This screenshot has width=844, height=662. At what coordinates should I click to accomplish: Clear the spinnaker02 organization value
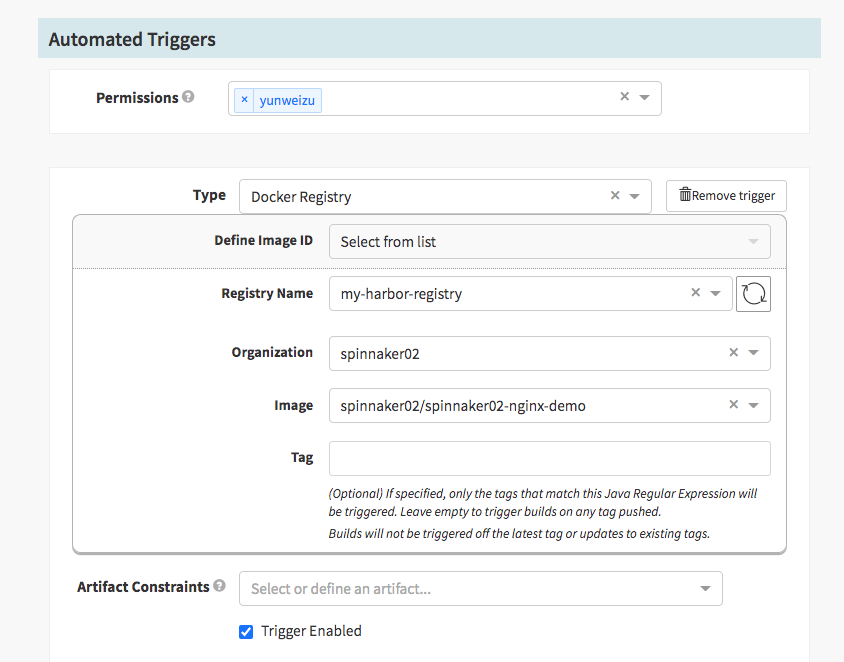733,352
